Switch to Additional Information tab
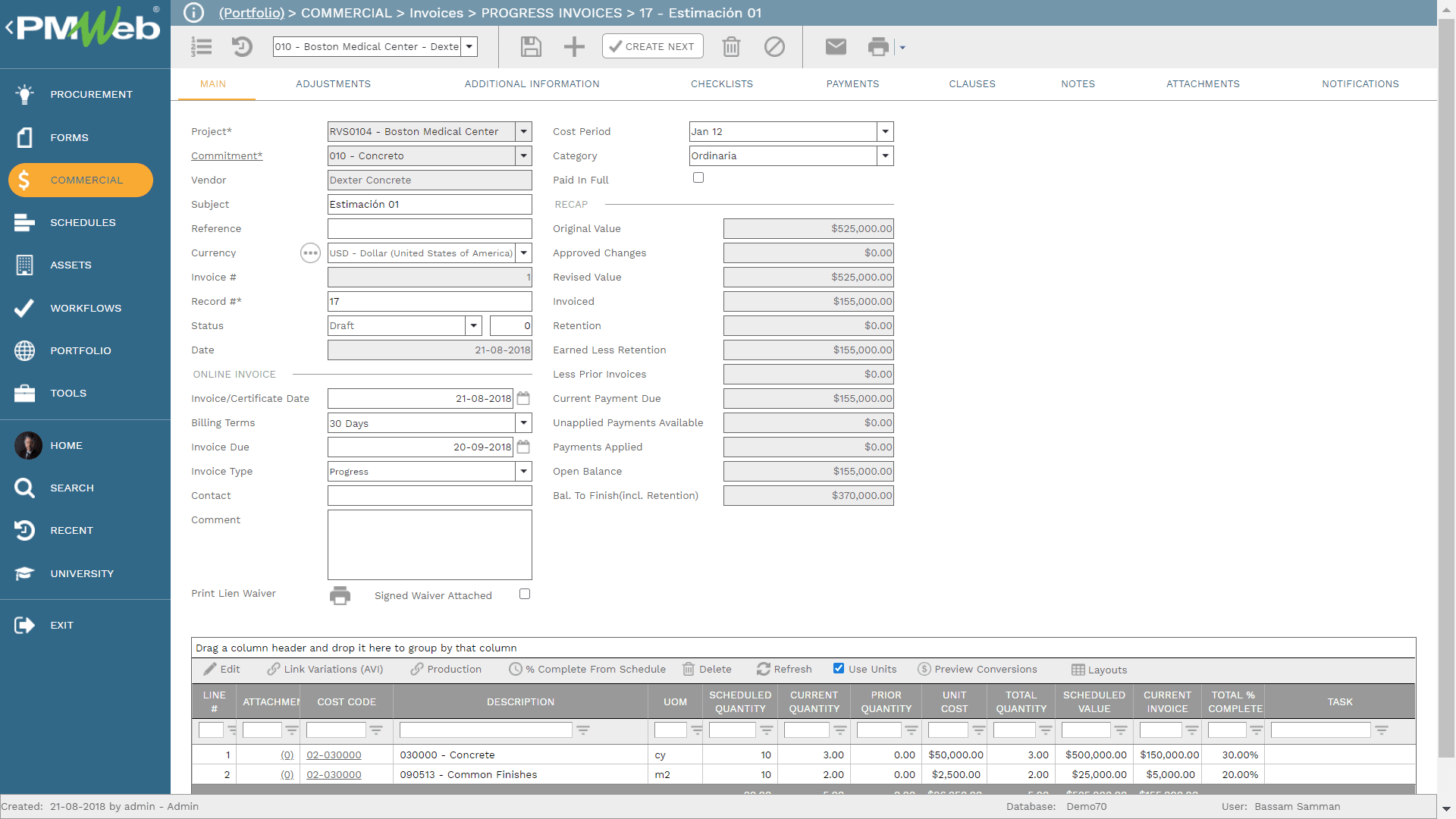The image size is (1456, 819). (x=532, y=84)
